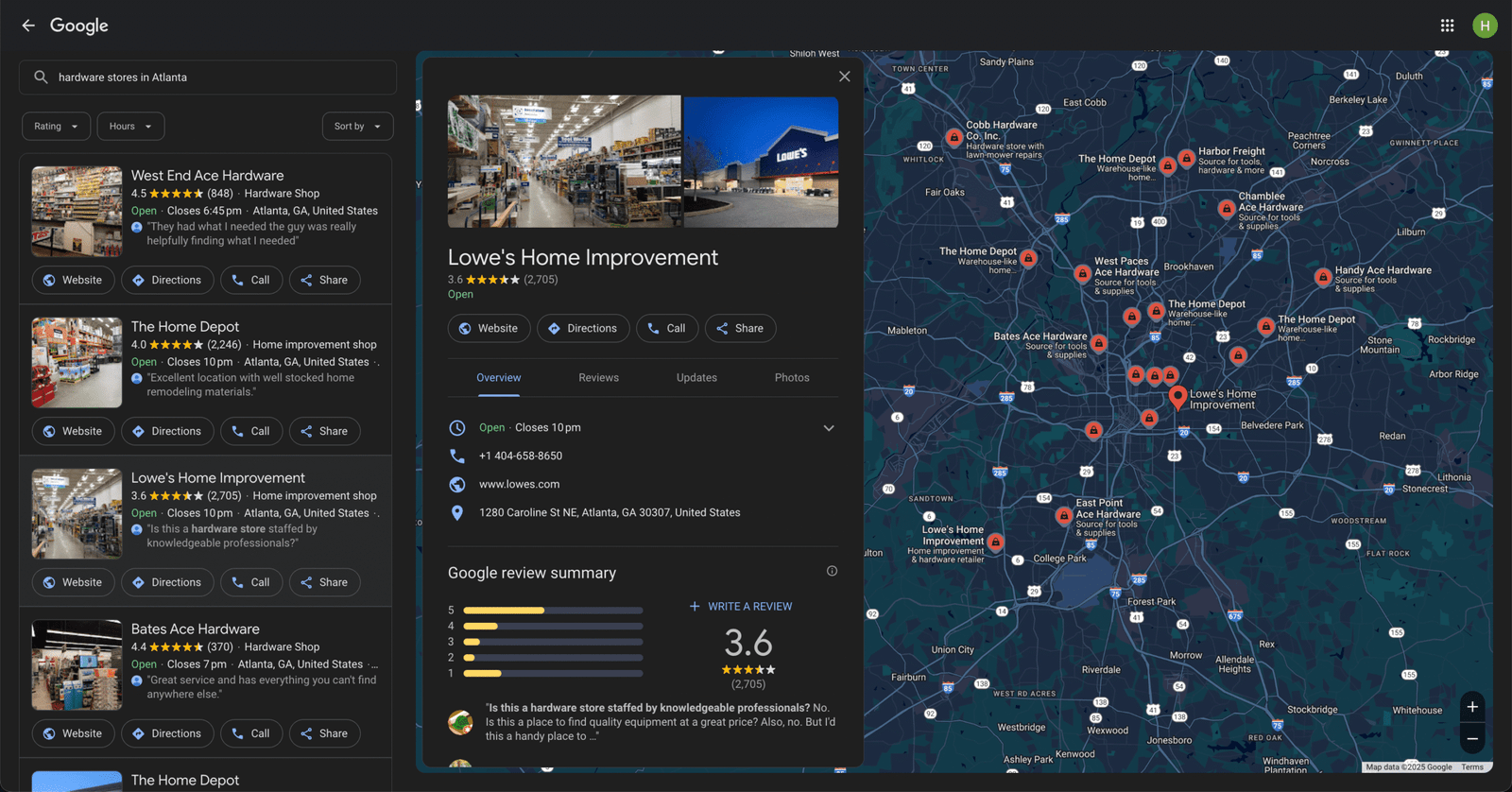Image resolution: width=1512 pixels, height=792 pixels.
Task: Click the Bates Ace Hardware map pin
Action: coord(1099,343)
